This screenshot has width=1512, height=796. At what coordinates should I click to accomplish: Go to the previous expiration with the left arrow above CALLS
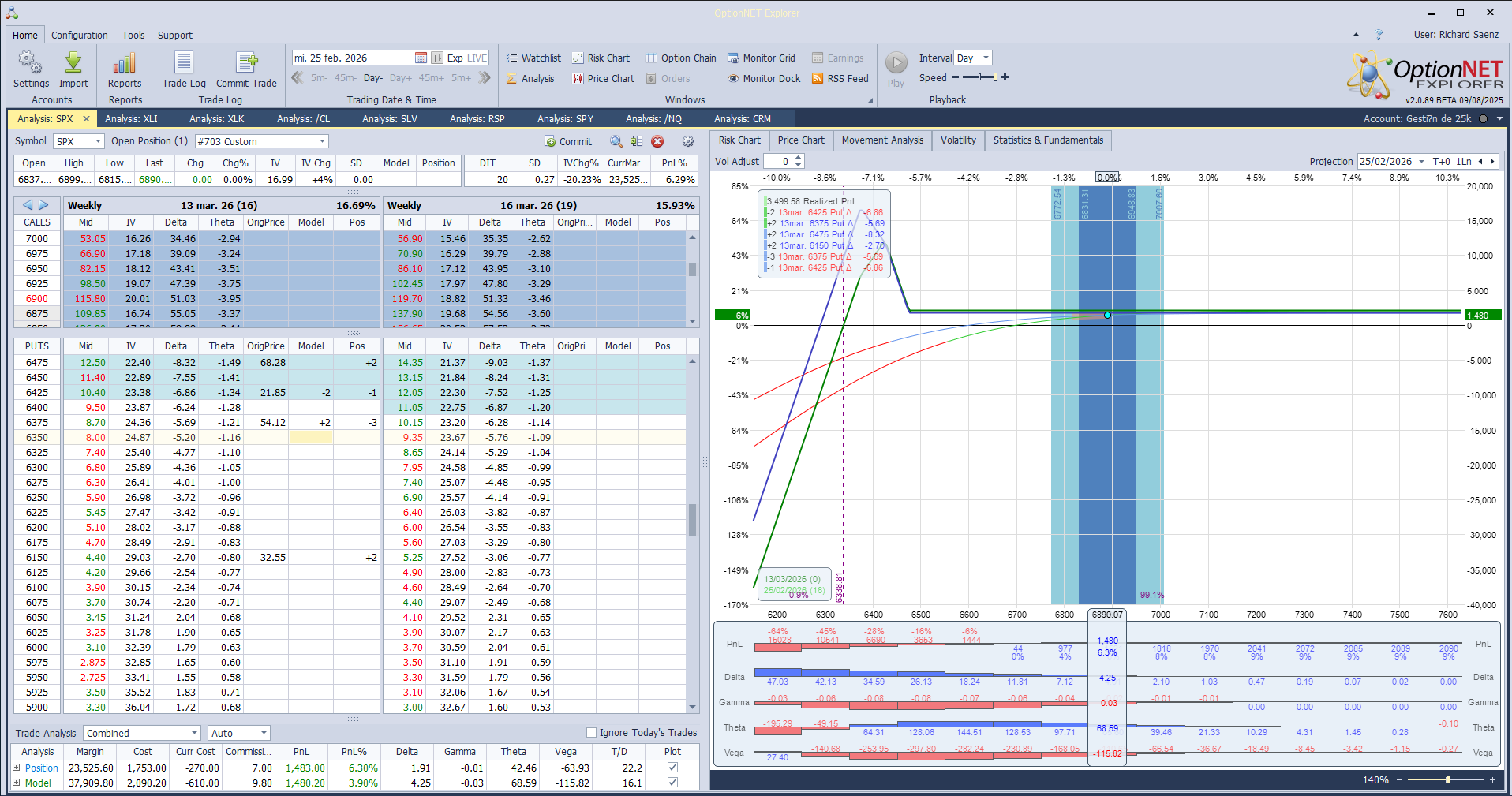click(x=28, y=205)
